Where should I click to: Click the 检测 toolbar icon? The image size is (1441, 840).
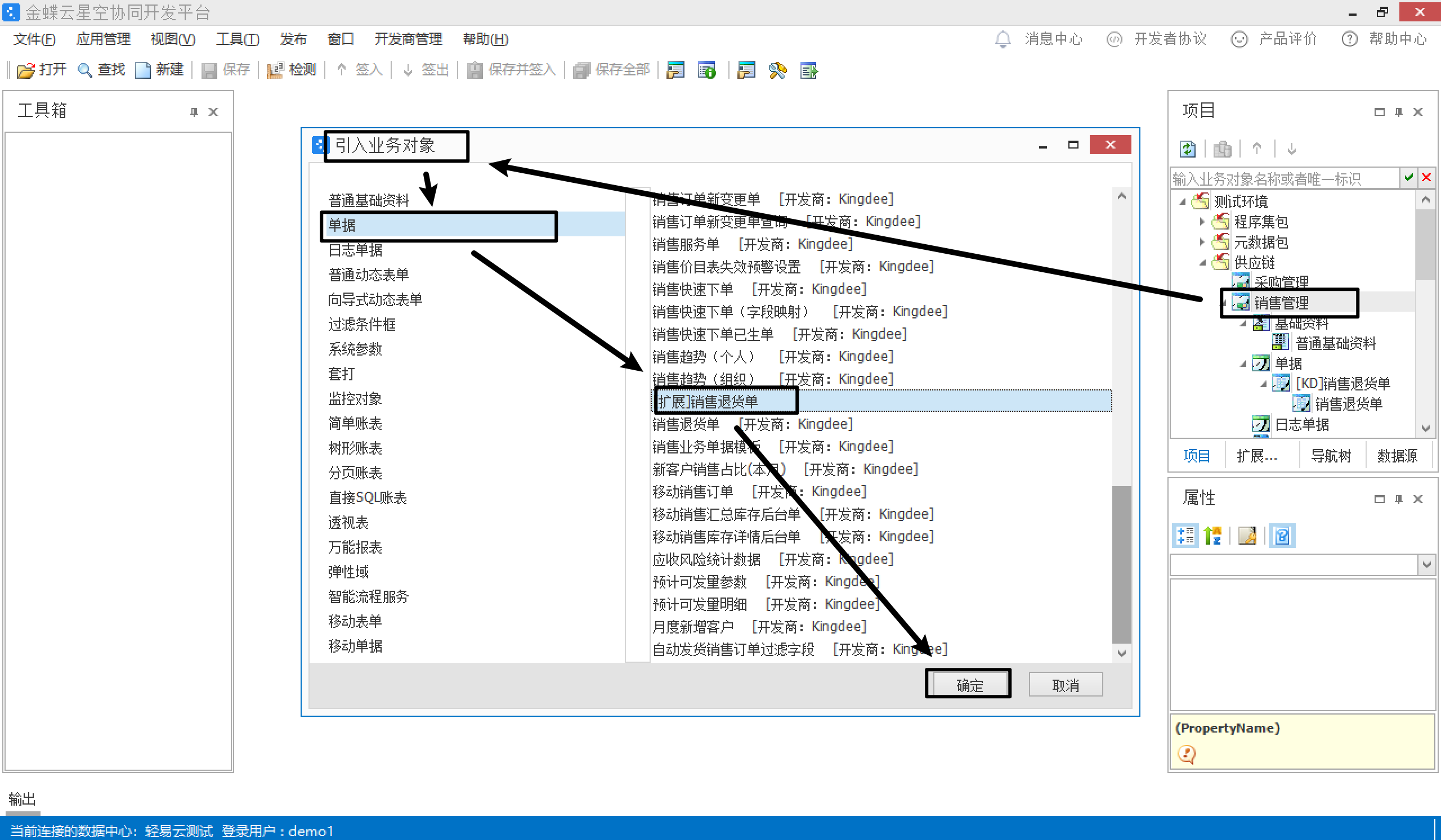(275, 70)
